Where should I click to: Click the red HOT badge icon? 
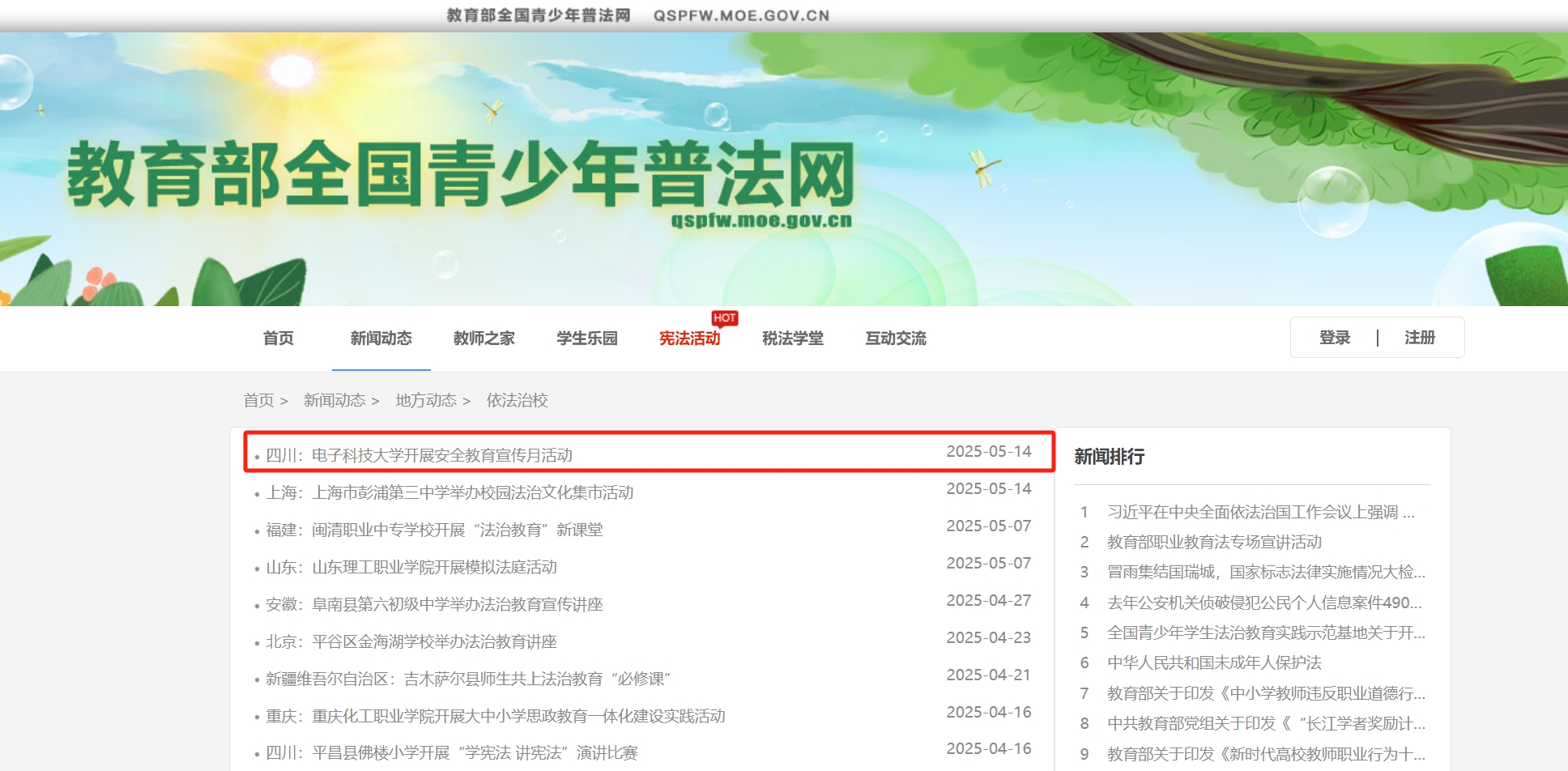(725, 318)
